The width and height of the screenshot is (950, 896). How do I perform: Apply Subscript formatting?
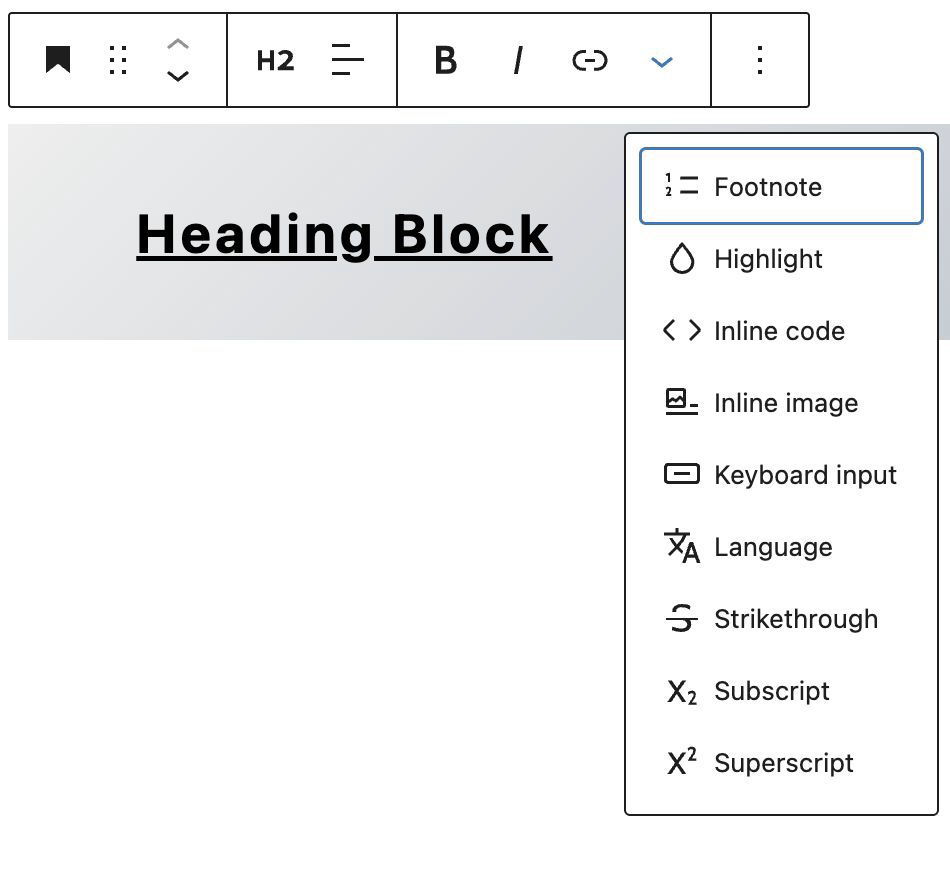pyautogui.click(x=781, y=691)
